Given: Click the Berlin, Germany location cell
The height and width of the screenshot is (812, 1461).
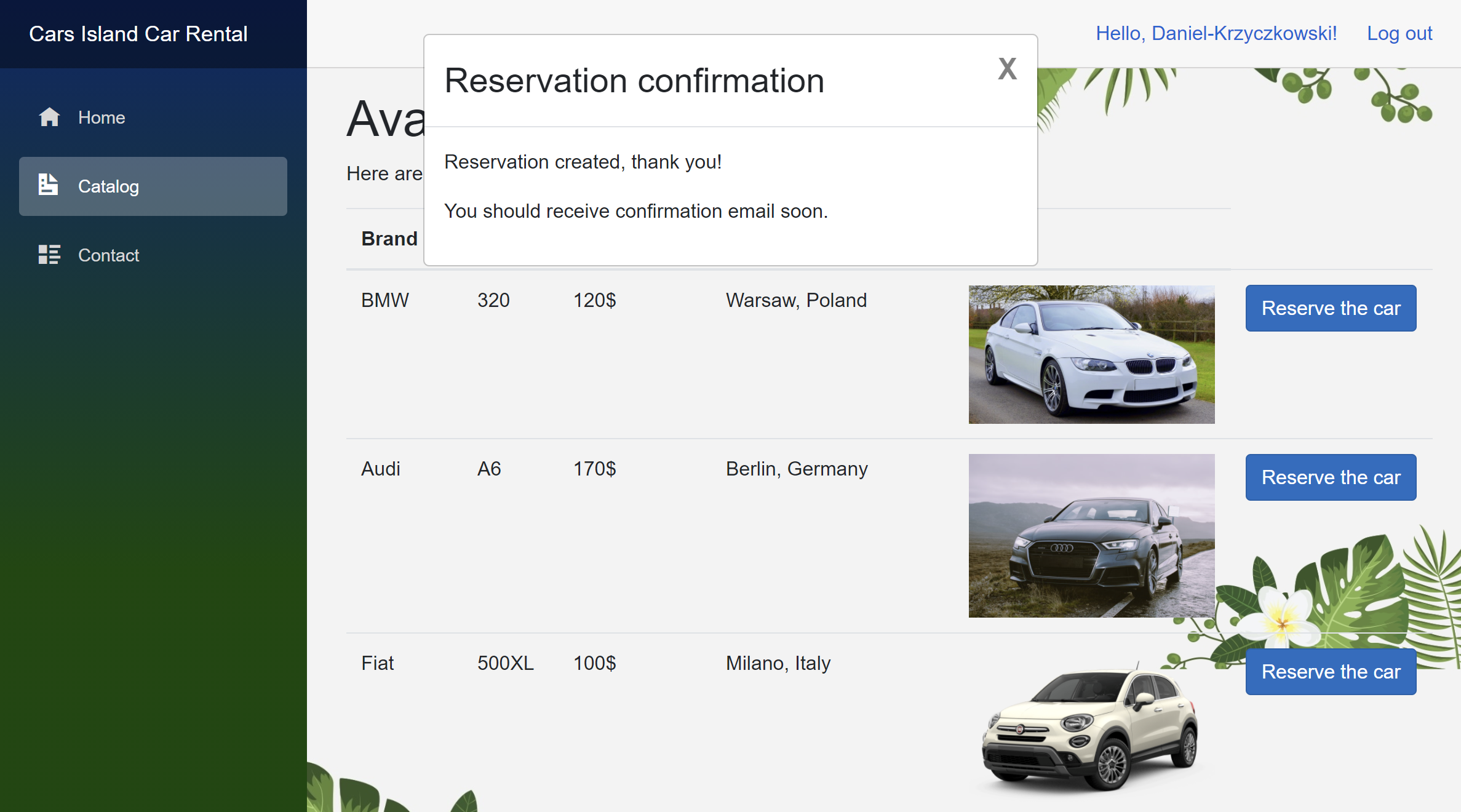Looking at the screenshot, I should [x=797, y=469].
